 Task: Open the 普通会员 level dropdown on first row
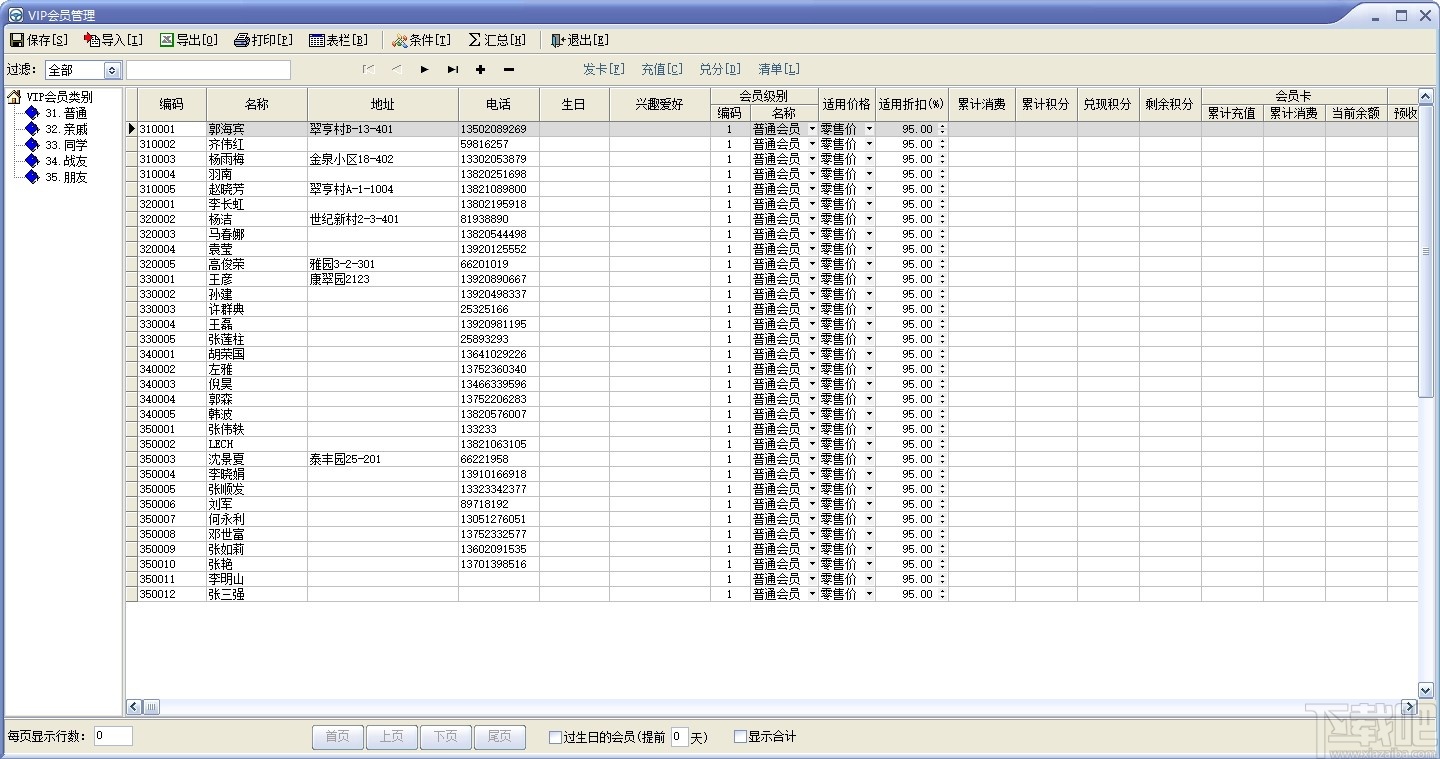[x=812, y=129]
